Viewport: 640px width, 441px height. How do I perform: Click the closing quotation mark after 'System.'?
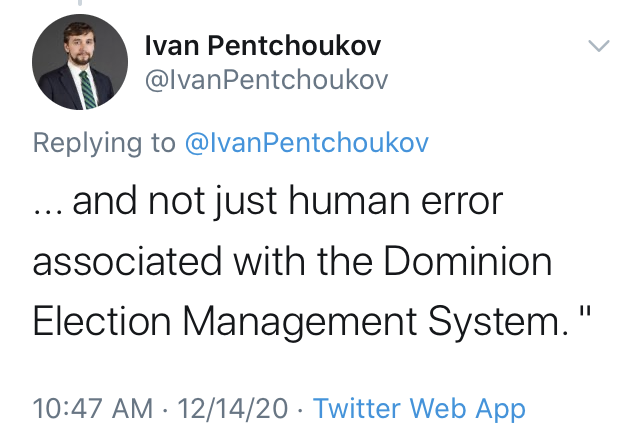click(x=585, y=312)
